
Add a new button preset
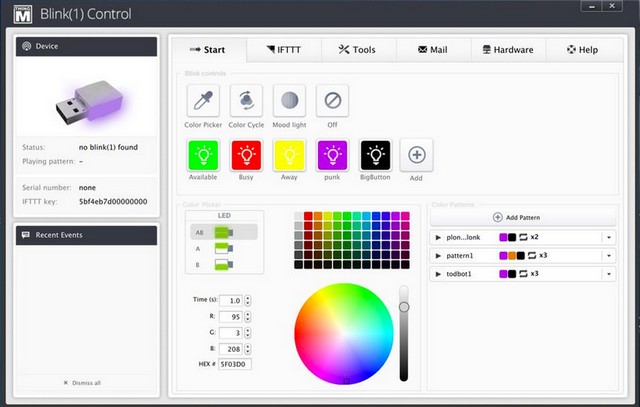pyautogui.click(x=416, y=155)
